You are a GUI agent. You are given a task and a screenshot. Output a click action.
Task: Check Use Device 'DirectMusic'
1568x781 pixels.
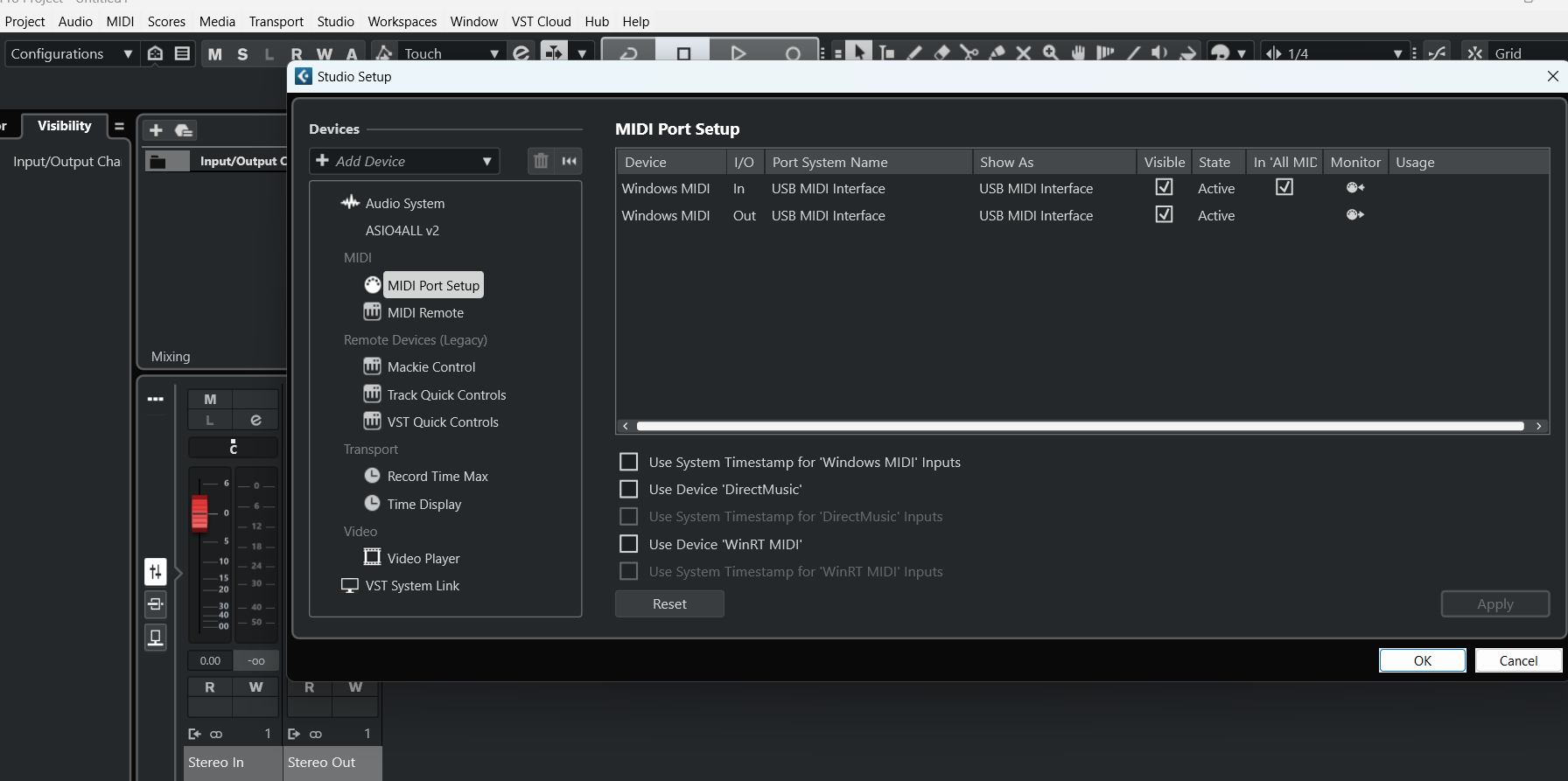628,489
